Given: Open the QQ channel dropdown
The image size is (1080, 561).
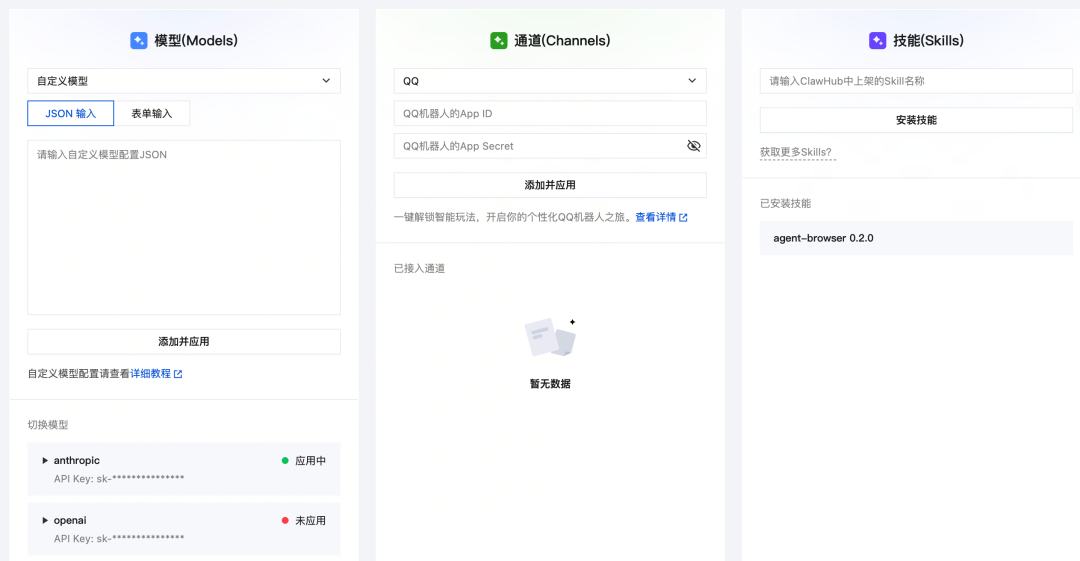Looking at the screenshot, I should pyautogui.click(x=550, y=81).
